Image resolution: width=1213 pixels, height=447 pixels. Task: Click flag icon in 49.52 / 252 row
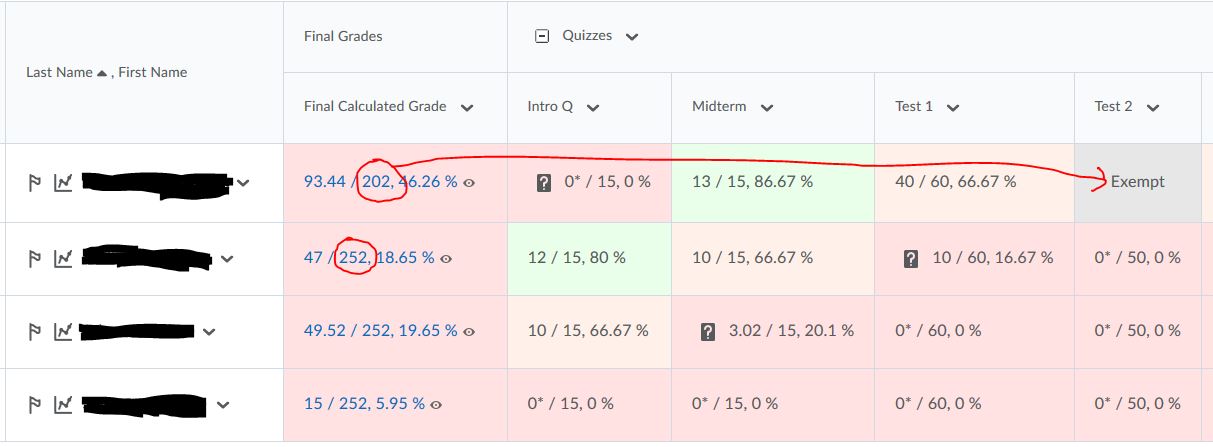36,331
